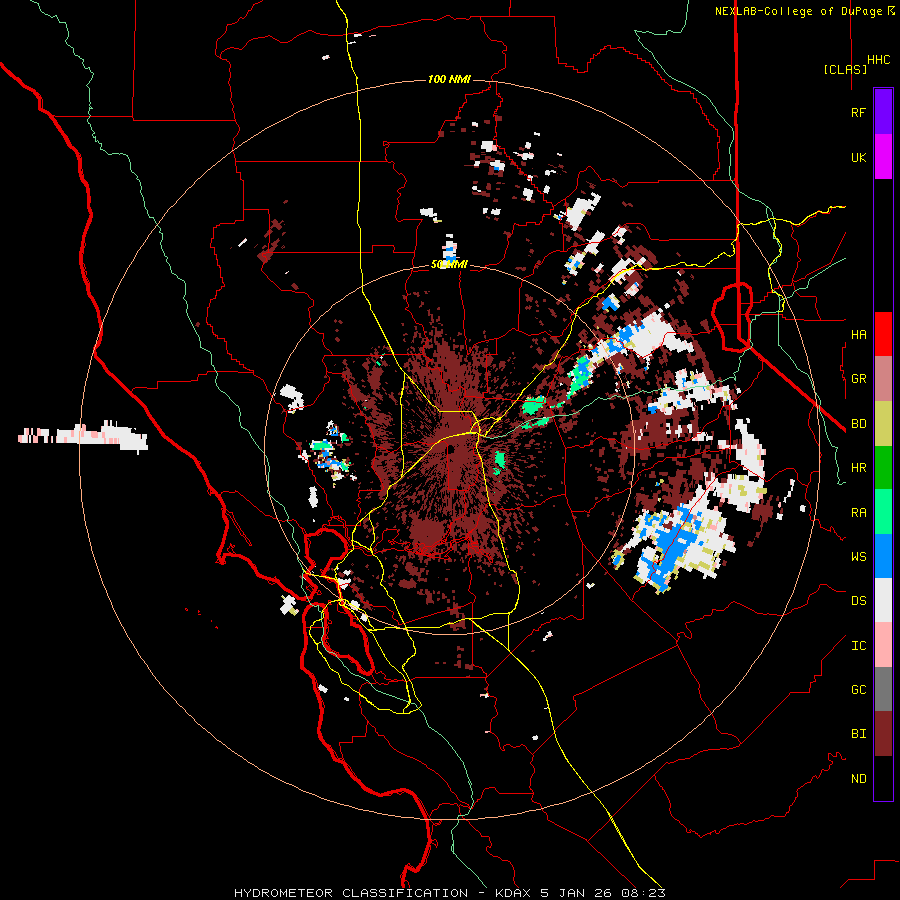Click the 'DS' legend label

(858, 601)
